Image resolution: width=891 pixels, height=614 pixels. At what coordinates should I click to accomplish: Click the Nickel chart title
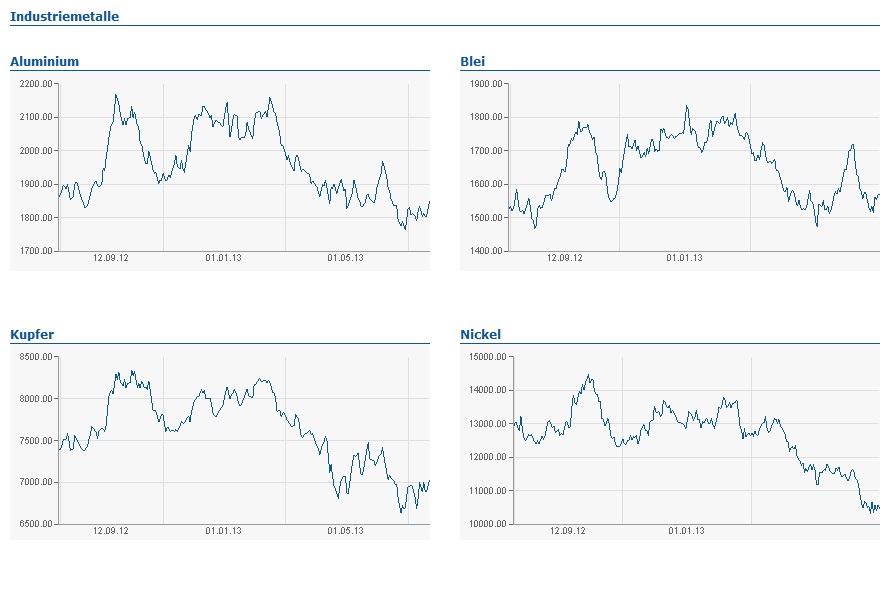click(x=480, y=334)
